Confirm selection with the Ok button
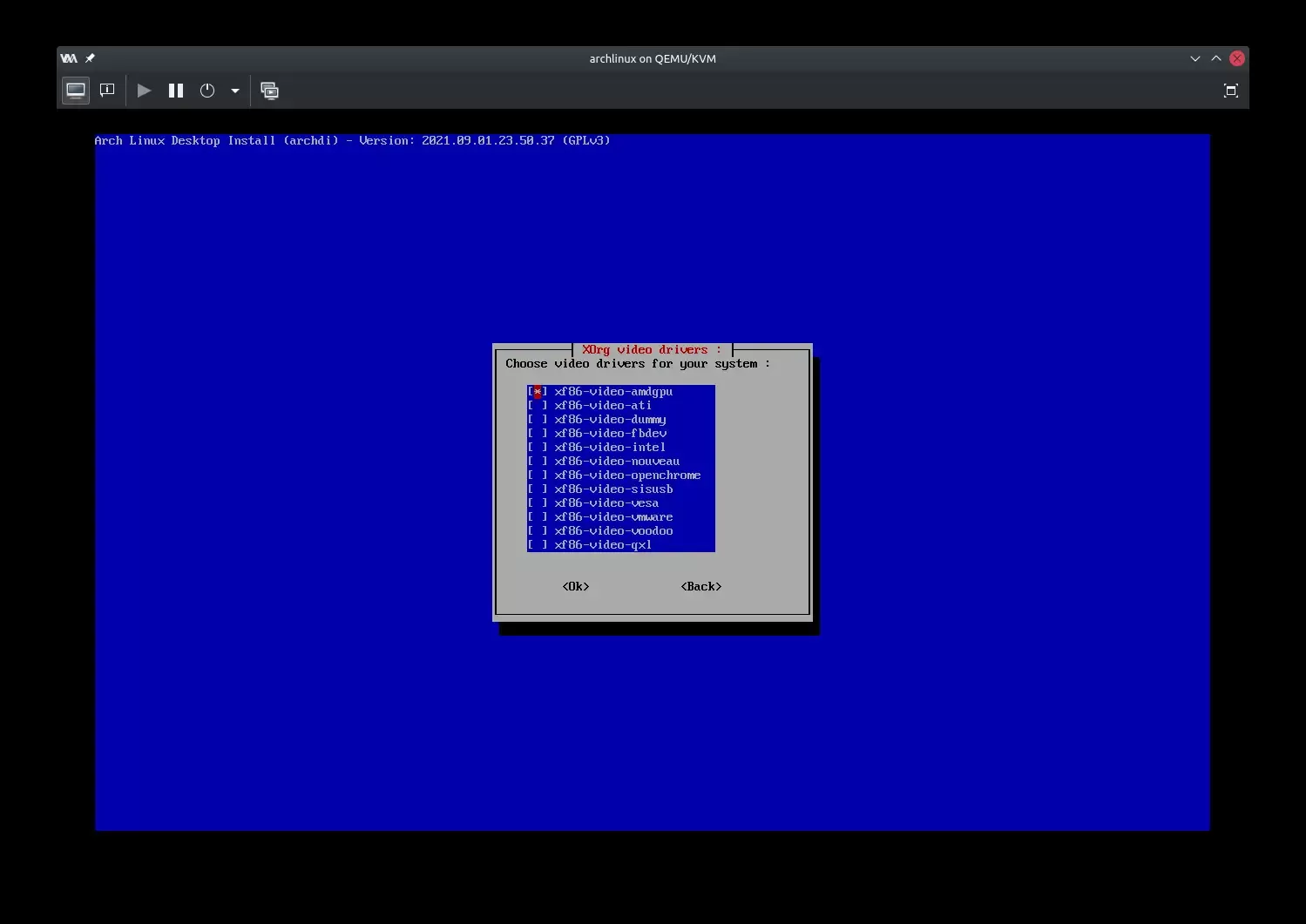 pos(576,587)
